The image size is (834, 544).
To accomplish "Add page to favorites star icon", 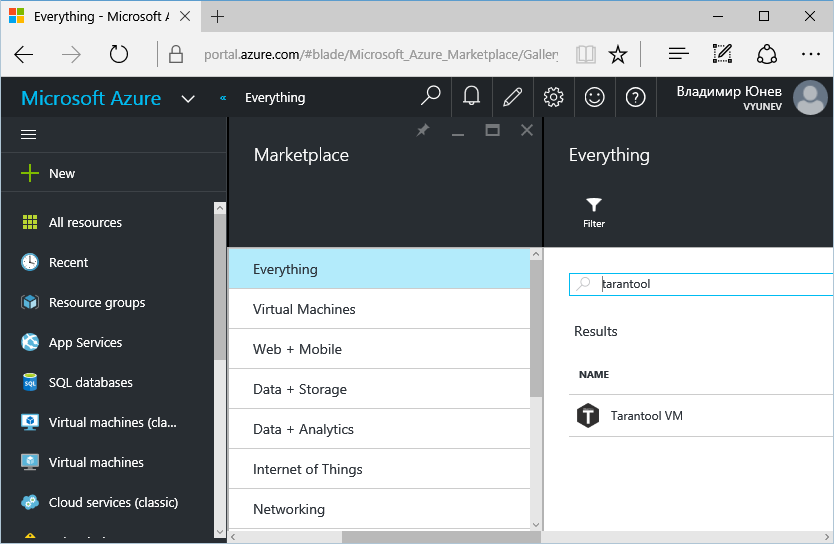I will (618, 54).
